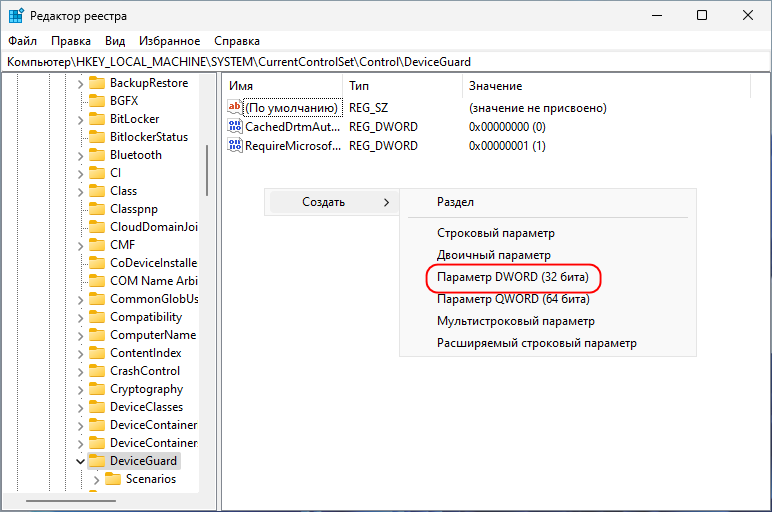Image resolution: width=772 pixels, height=512 pixels.
Task: Open the Создать submenu entry
Action: coord(332,202)
